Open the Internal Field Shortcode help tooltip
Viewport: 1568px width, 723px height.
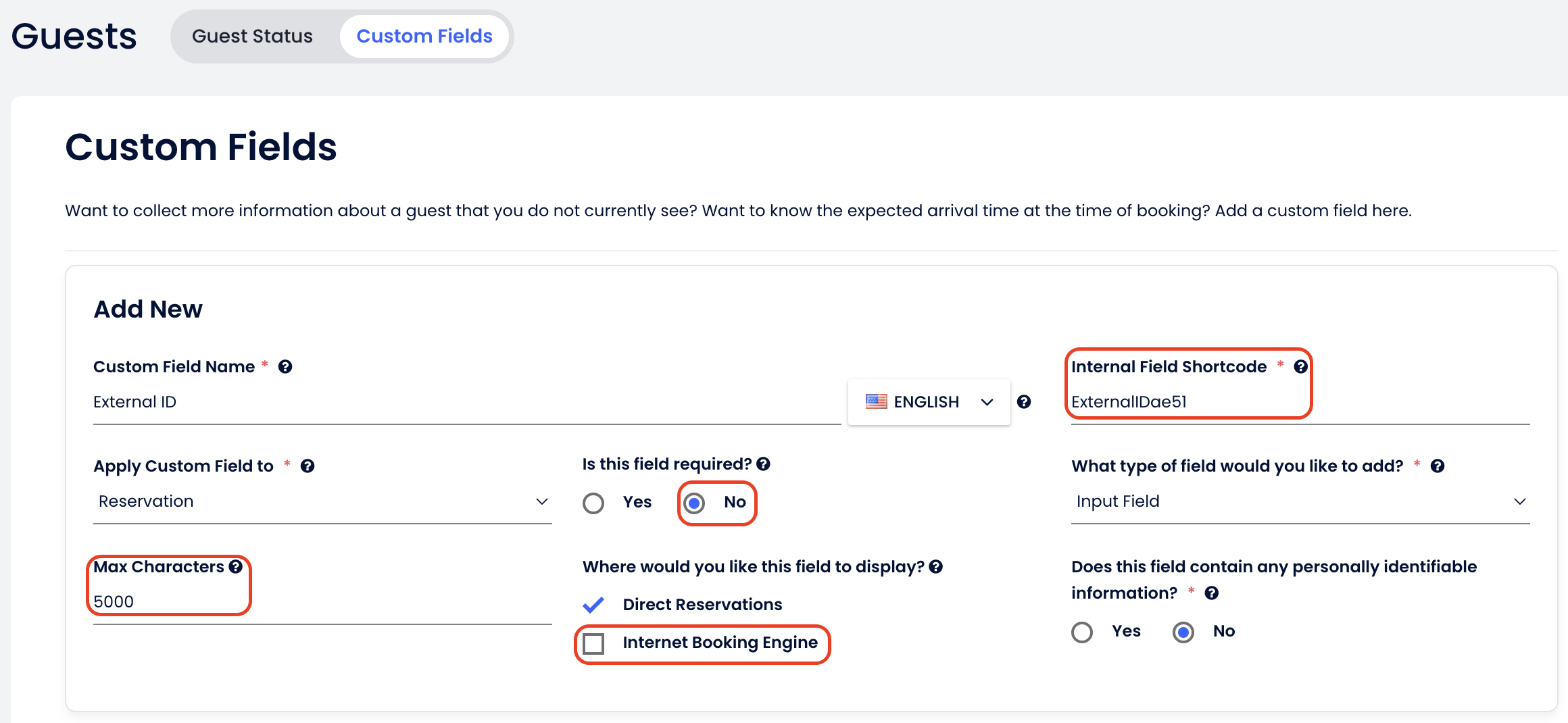click(x=1301, y=366)
